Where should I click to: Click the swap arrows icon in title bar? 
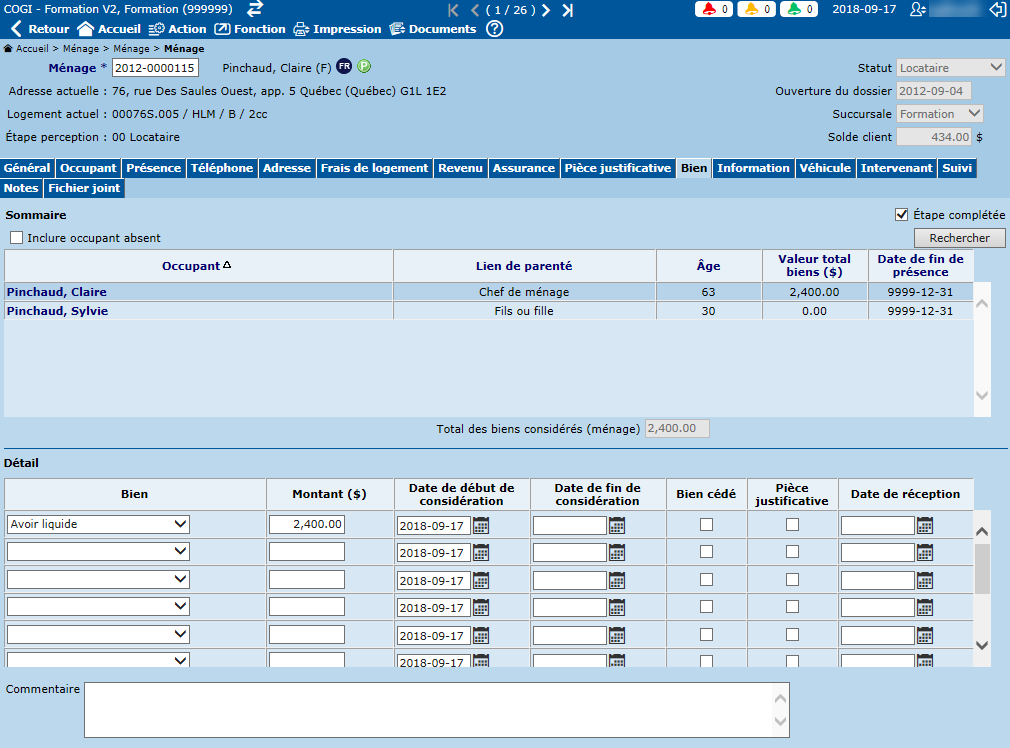255,9
